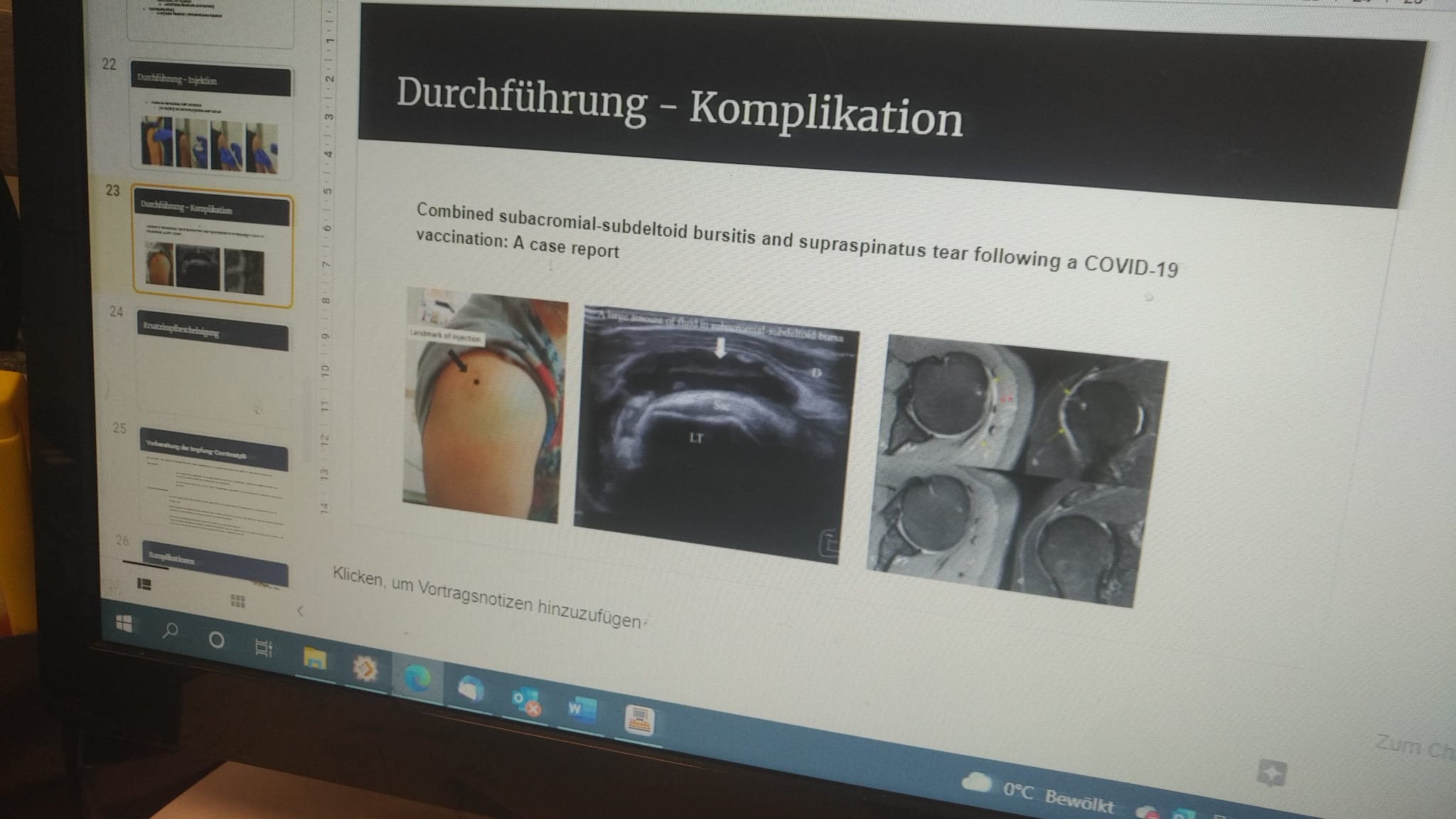
Task: Select slide 24 thumbnail
Action: 212,364
